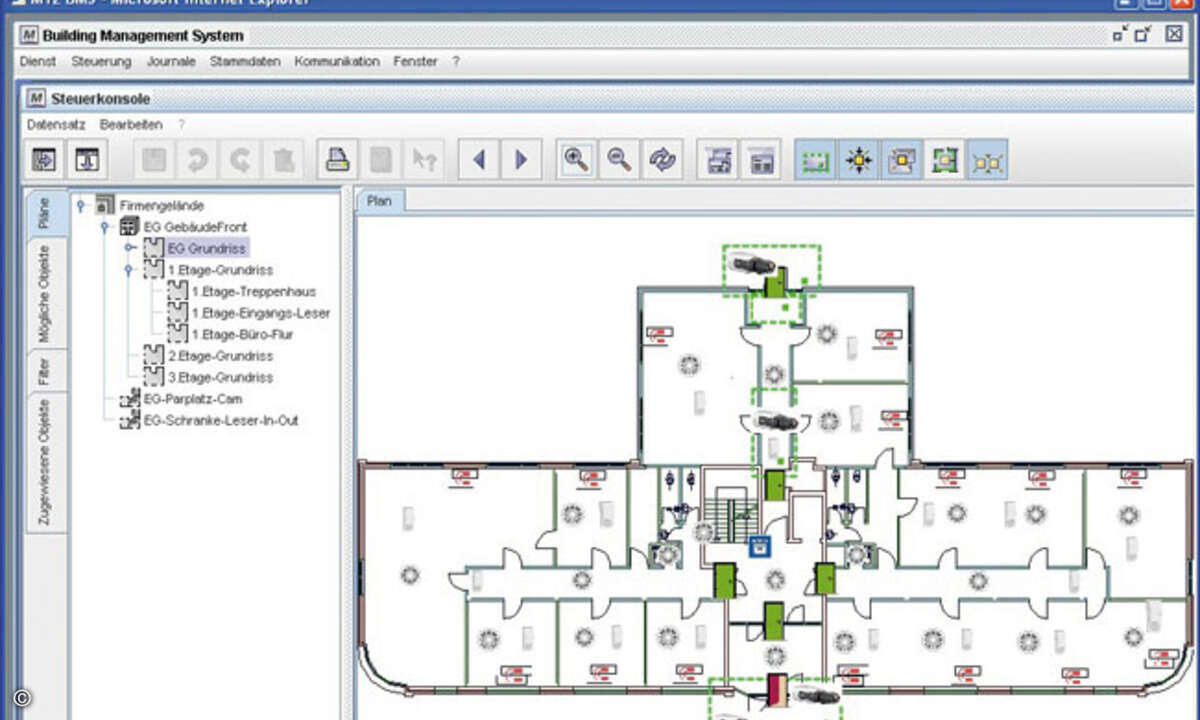Click the help pointer question-mark icon
Screen dimensions: 1200x720
tap(424, 159)
